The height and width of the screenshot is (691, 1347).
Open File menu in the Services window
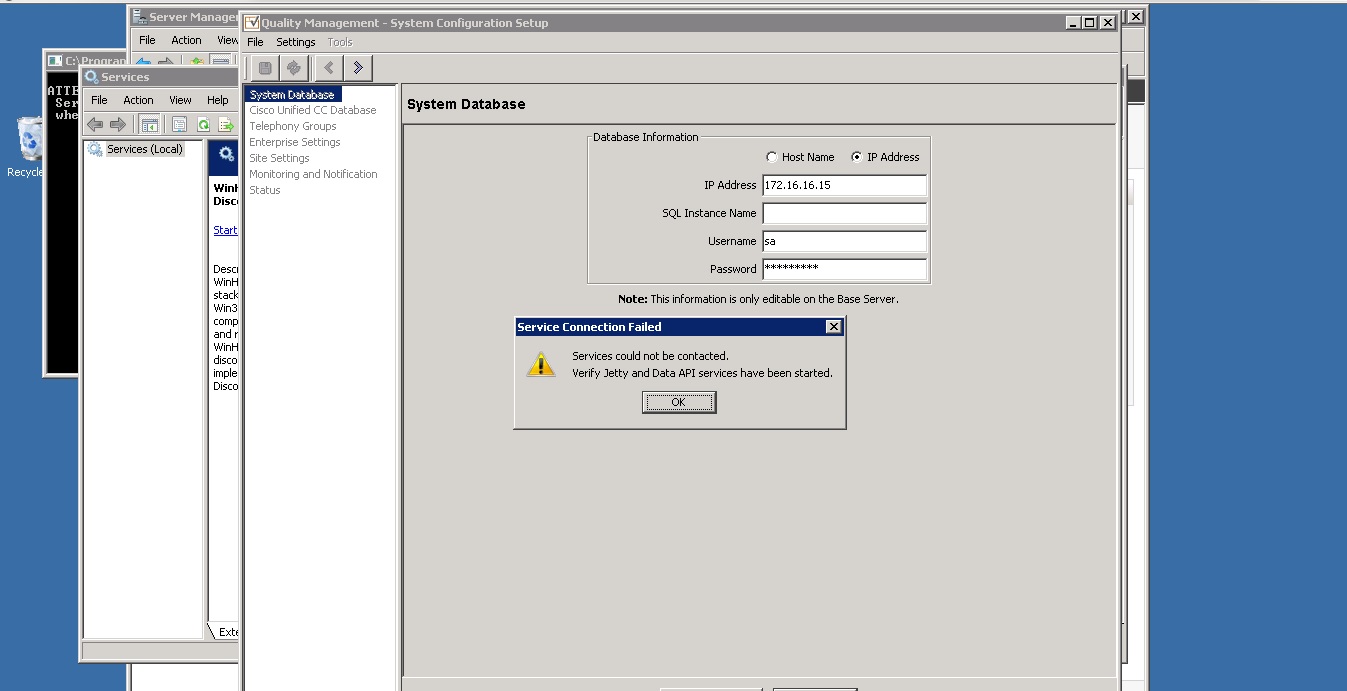point(99,100)
